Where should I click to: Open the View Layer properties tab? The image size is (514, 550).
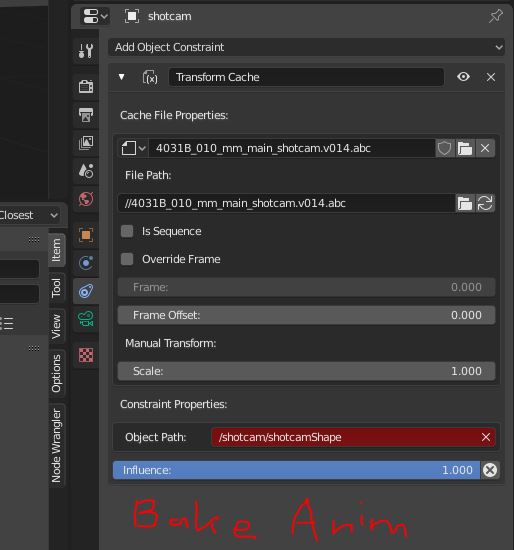pos(86,143)
